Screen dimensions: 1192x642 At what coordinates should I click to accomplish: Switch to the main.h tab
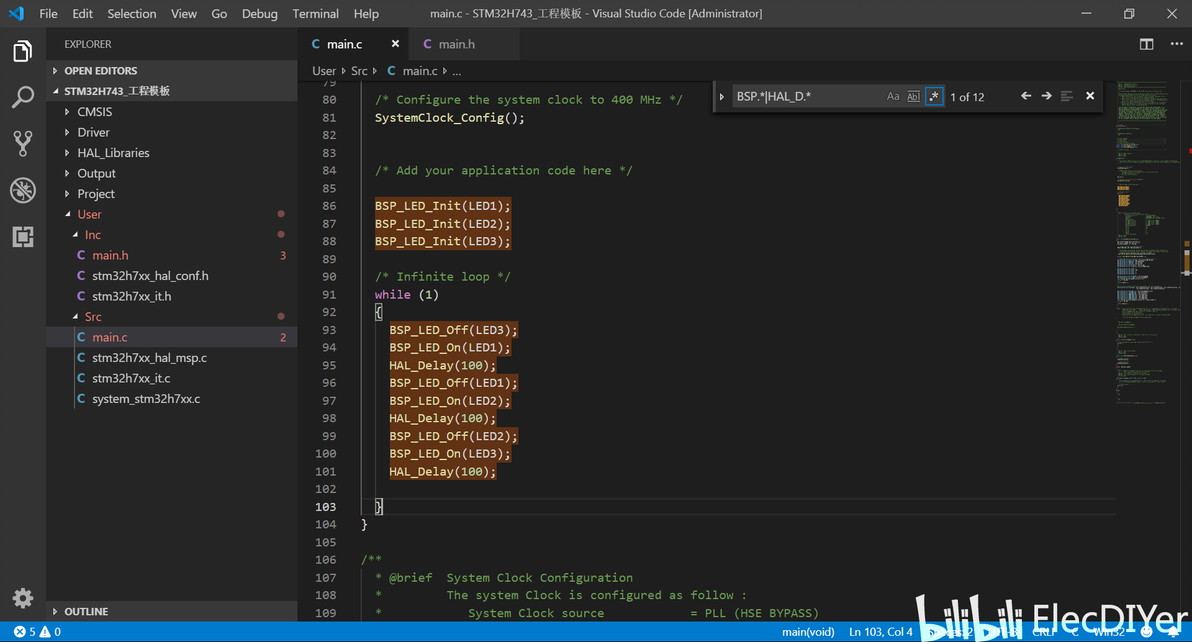click(x=456, y=44)
